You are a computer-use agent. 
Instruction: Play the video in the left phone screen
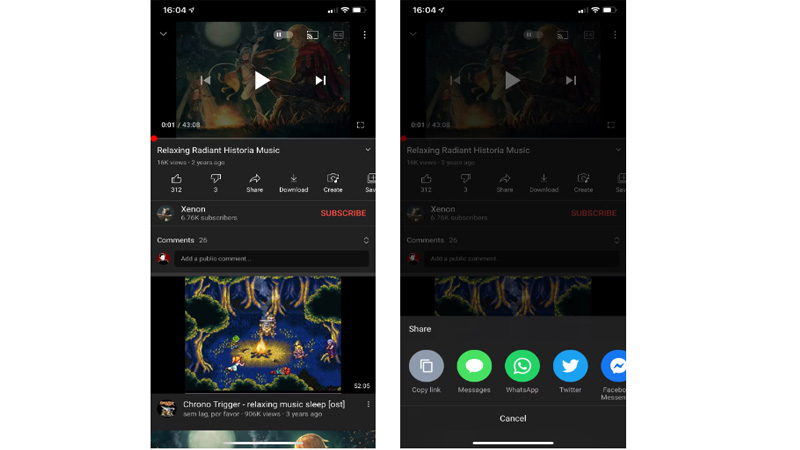click(262, 80)
